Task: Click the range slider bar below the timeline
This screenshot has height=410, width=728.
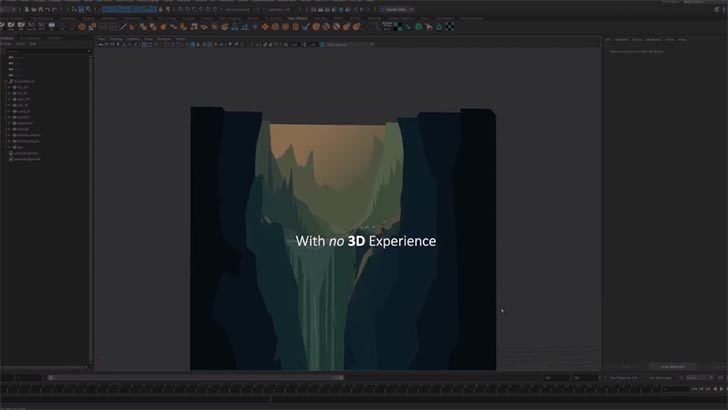Action: pos(198,377)
